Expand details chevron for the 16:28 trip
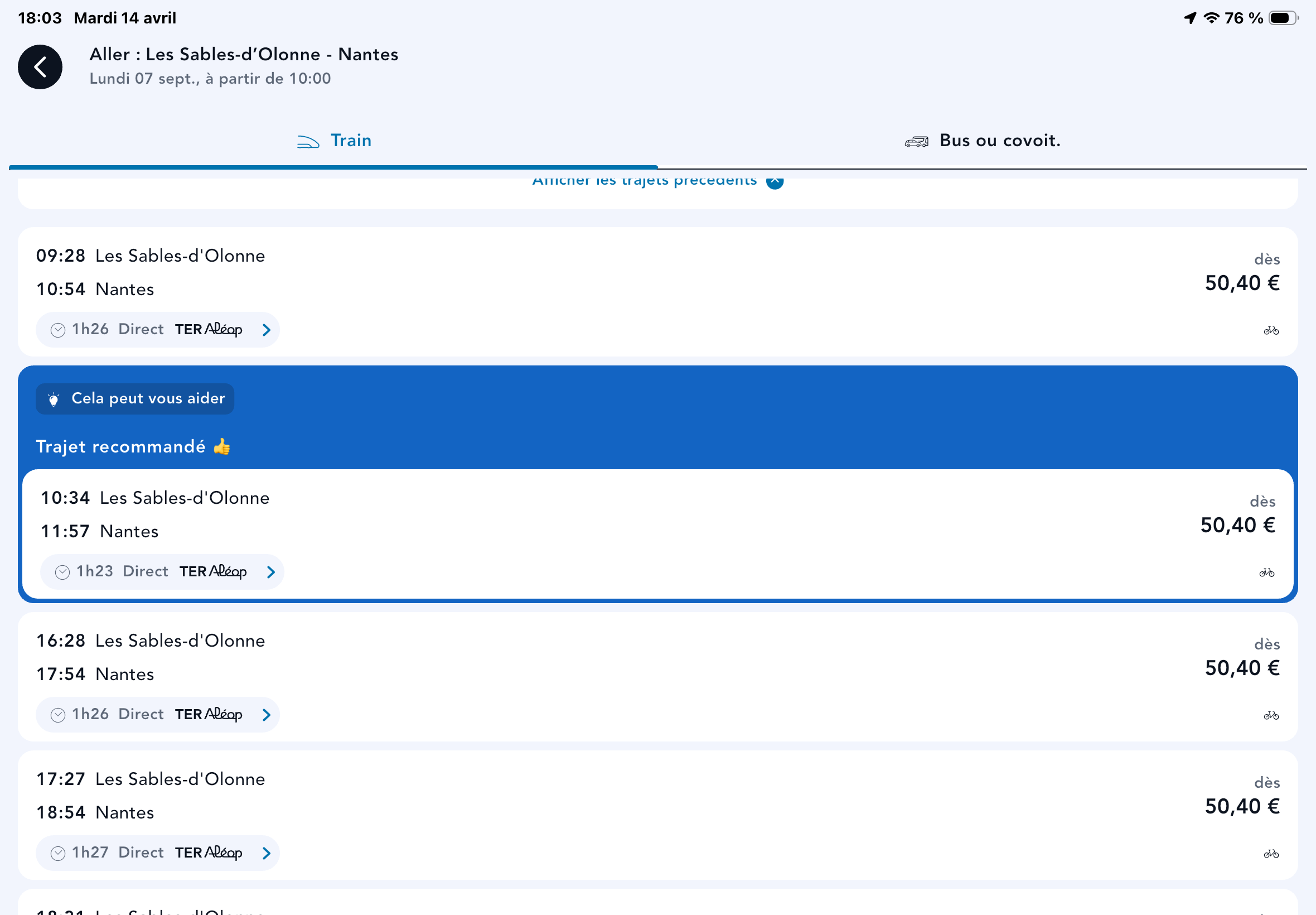1316x915 pixels. coord(267,714)
